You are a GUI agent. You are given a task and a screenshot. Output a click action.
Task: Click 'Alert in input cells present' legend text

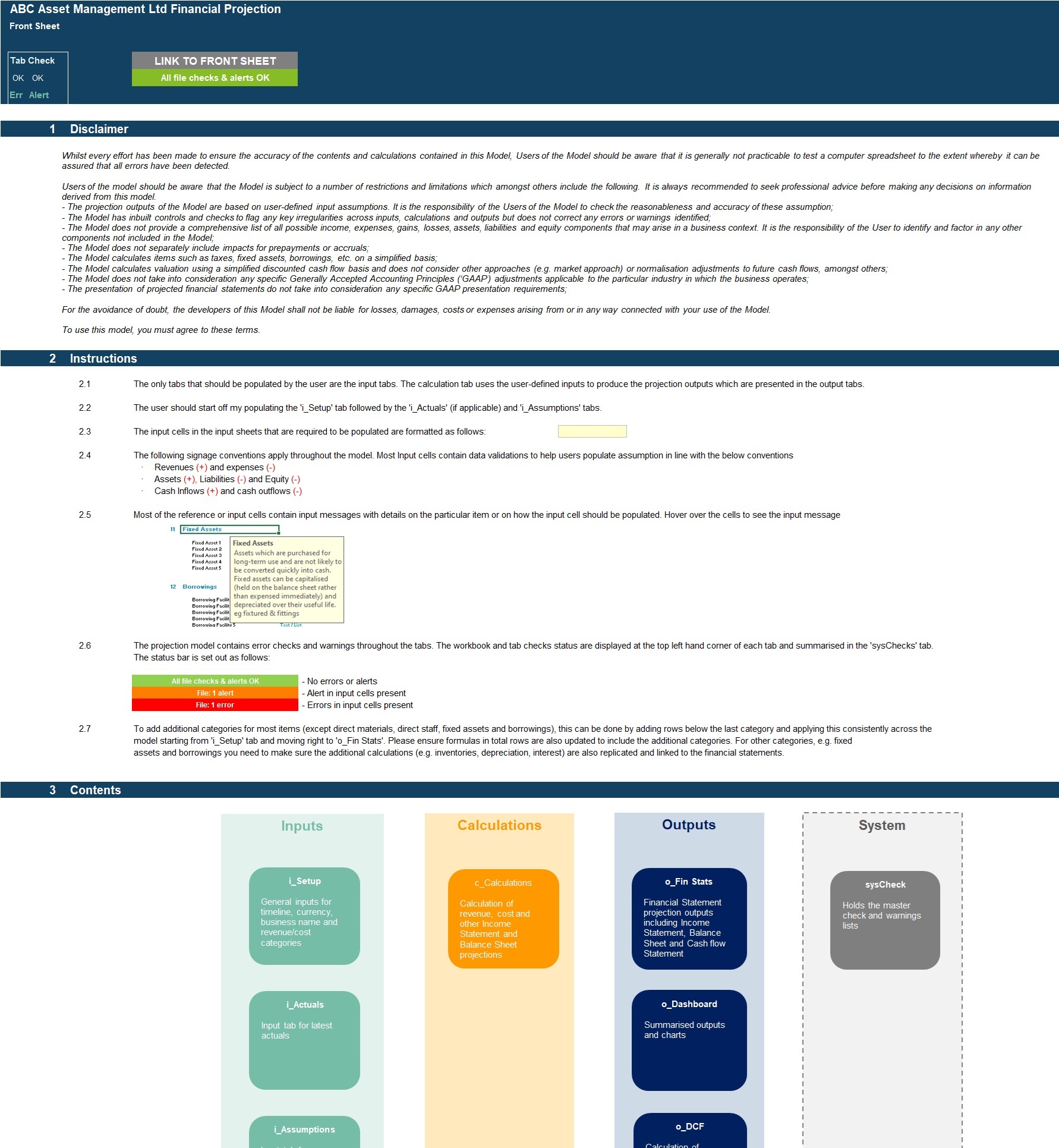click(x=354, y=693)
